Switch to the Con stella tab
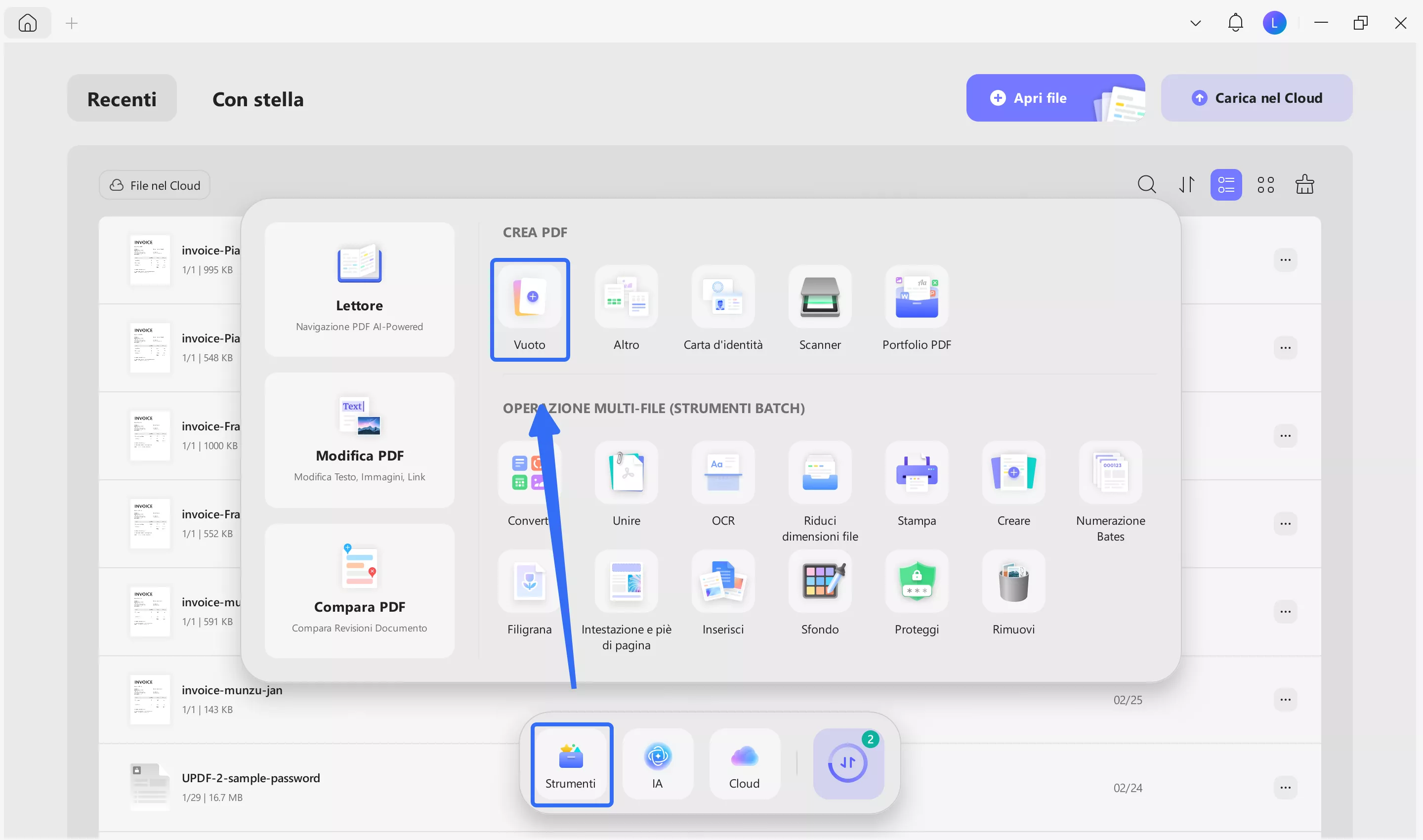 258,99
